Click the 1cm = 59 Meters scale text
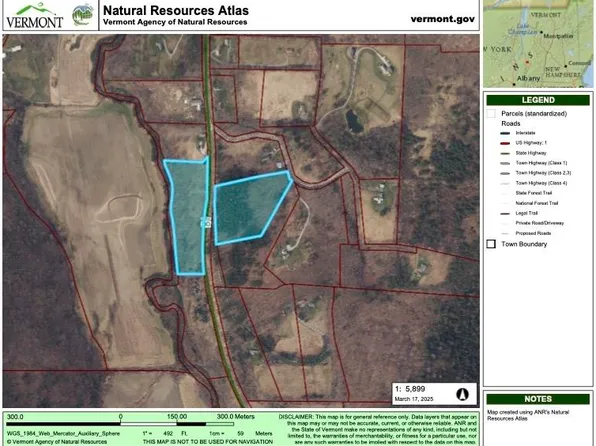 (240, 433)
